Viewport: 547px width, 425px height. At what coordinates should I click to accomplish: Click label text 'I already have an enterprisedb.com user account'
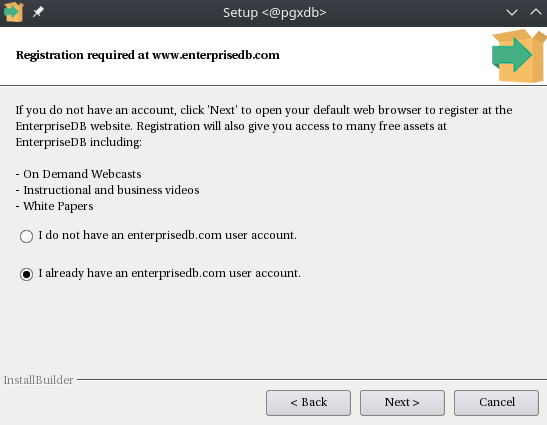click(x=170, y=273)
